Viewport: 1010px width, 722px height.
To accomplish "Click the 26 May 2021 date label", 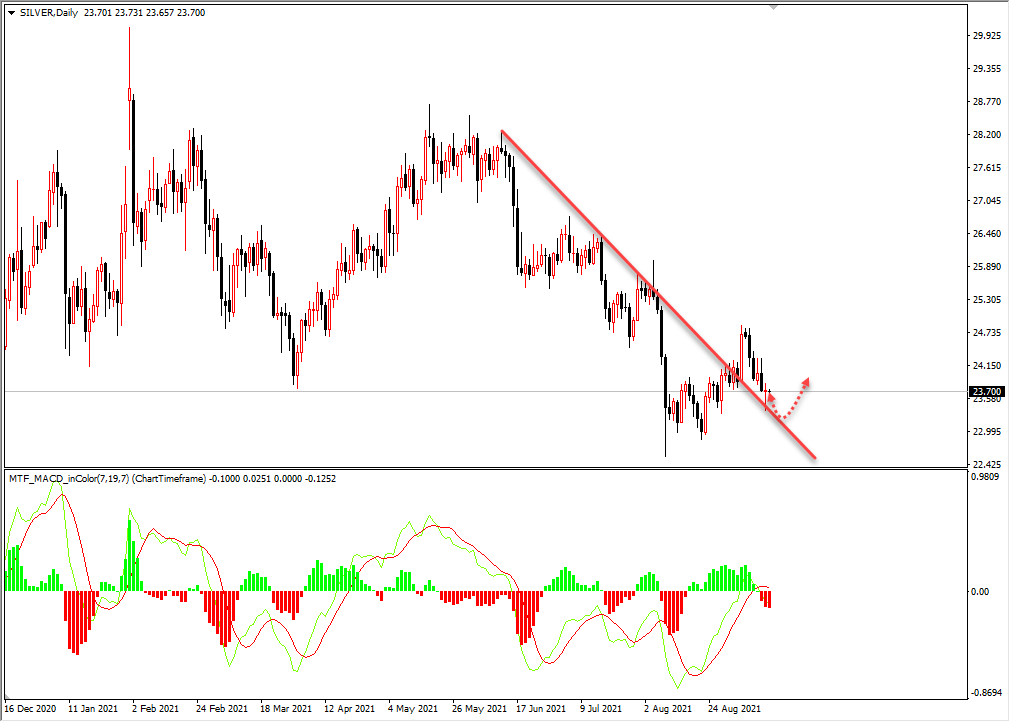I will tap(479, 708).
